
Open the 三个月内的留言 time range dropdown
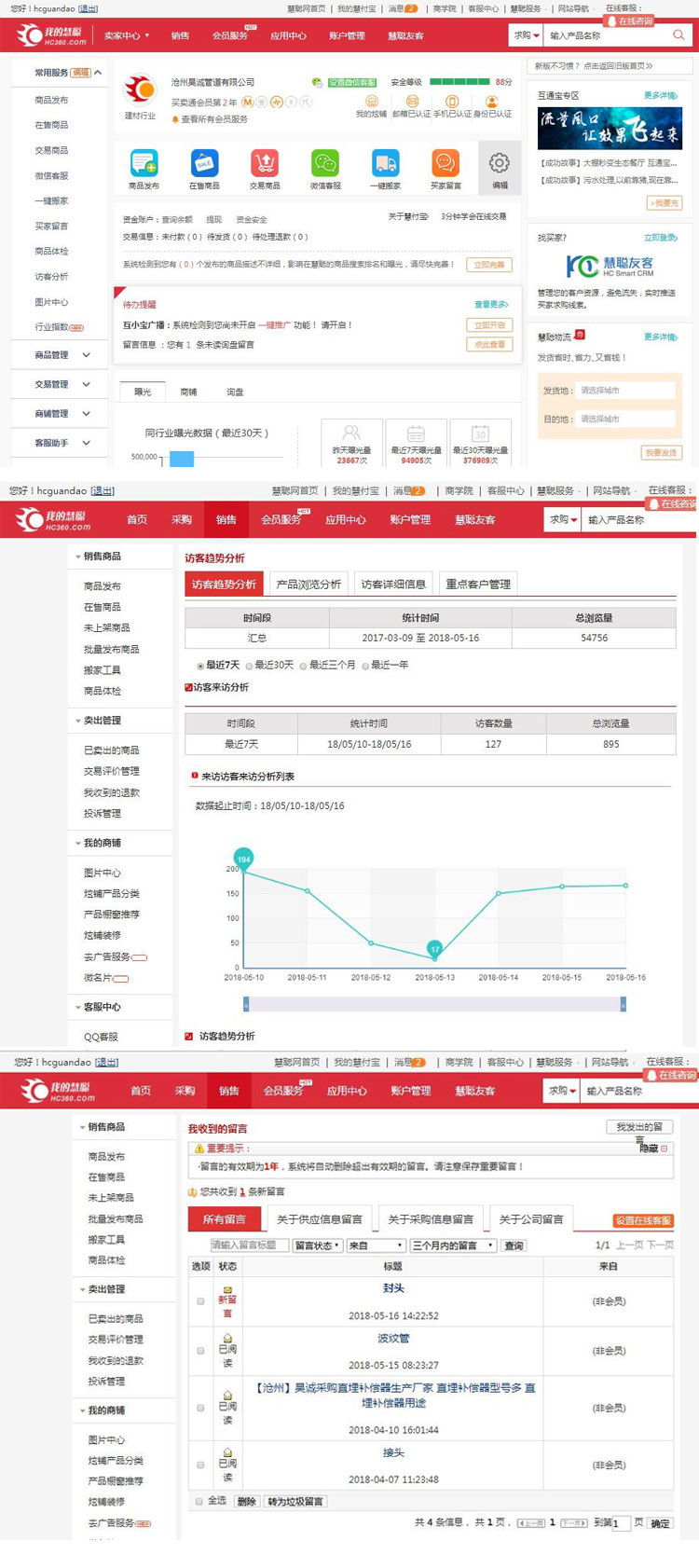click(453, 1245)
